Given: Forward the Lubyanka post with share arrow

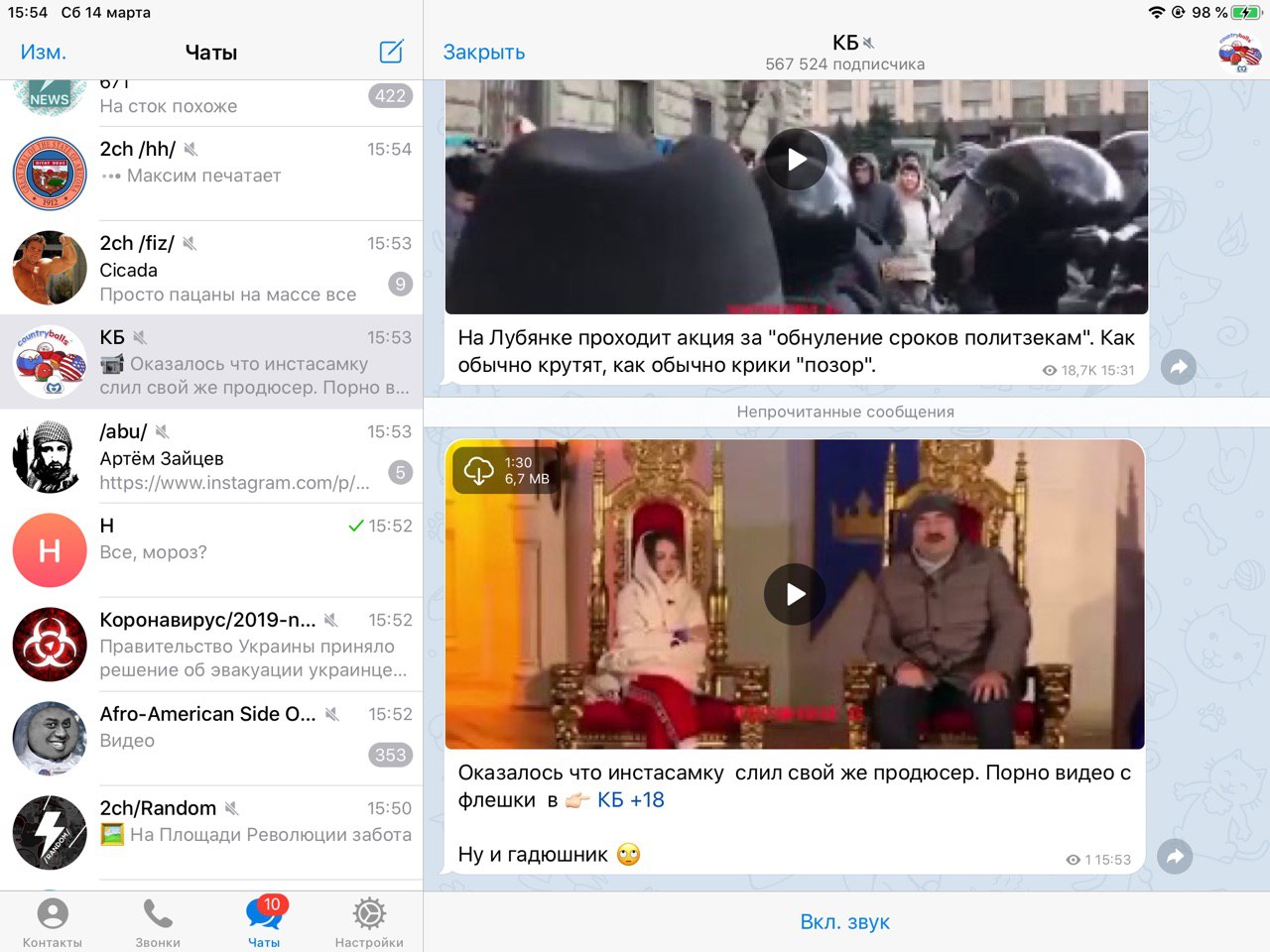Looking at the screenshot, I should tap(1179, 368).
